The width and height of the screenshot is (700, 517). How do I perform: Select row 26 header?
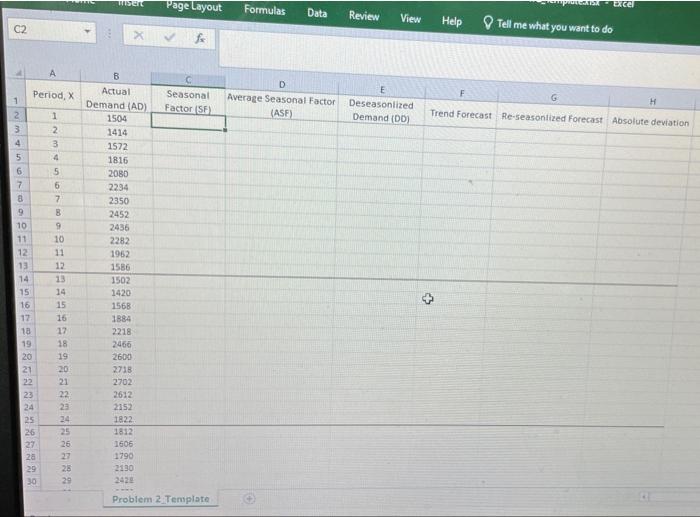(x=29, y=432)
